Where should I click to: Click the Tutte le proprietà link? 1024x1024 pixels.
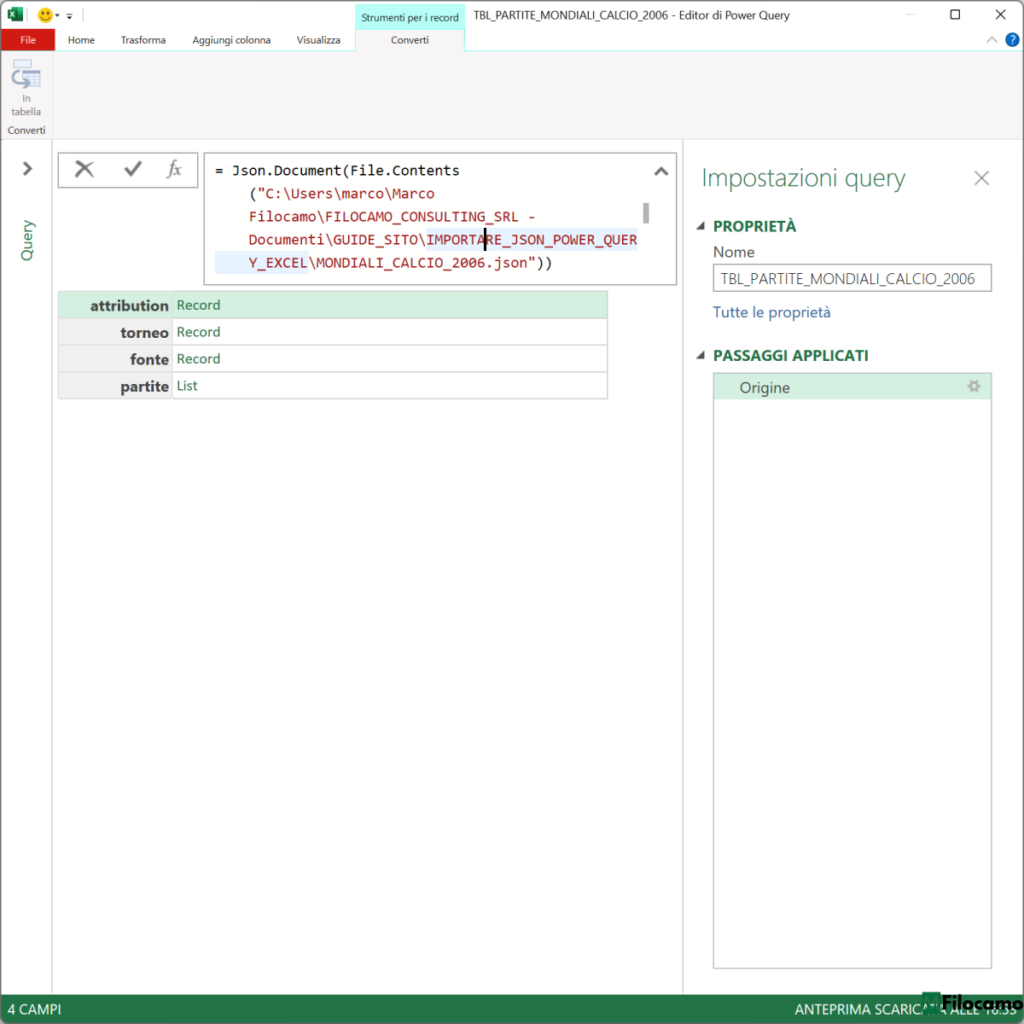point(771,312)
